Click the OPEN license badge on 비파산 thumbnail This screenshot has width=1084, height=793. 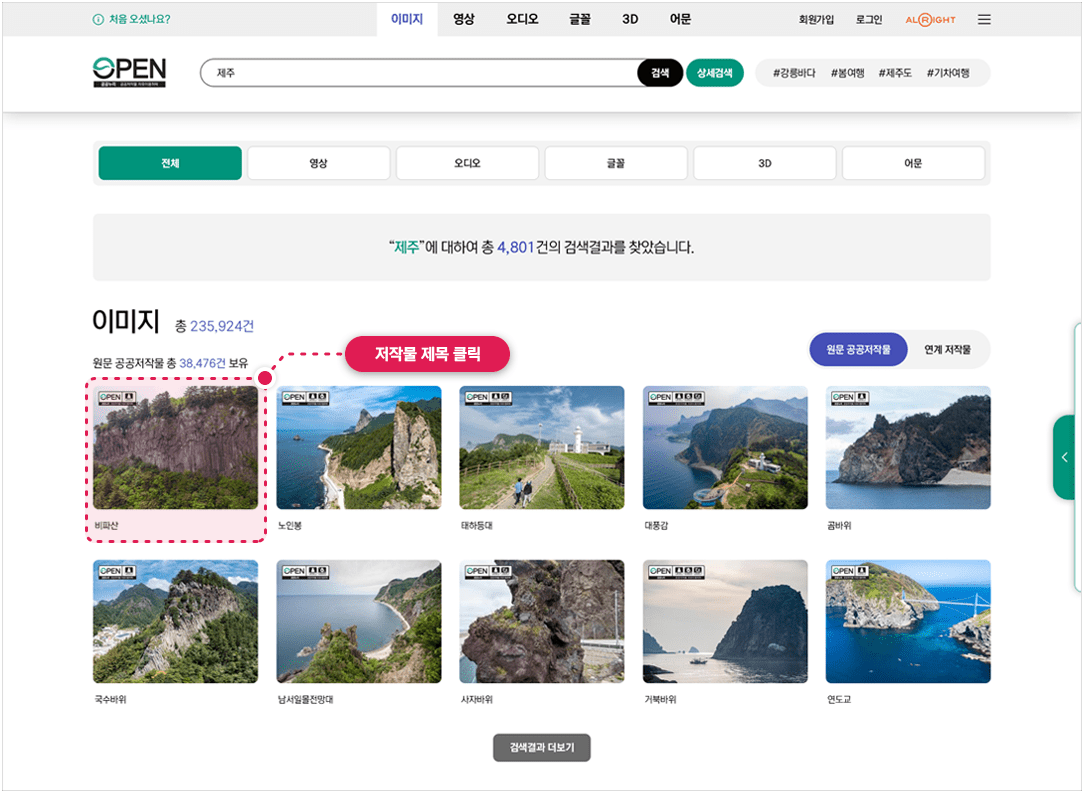118,396
